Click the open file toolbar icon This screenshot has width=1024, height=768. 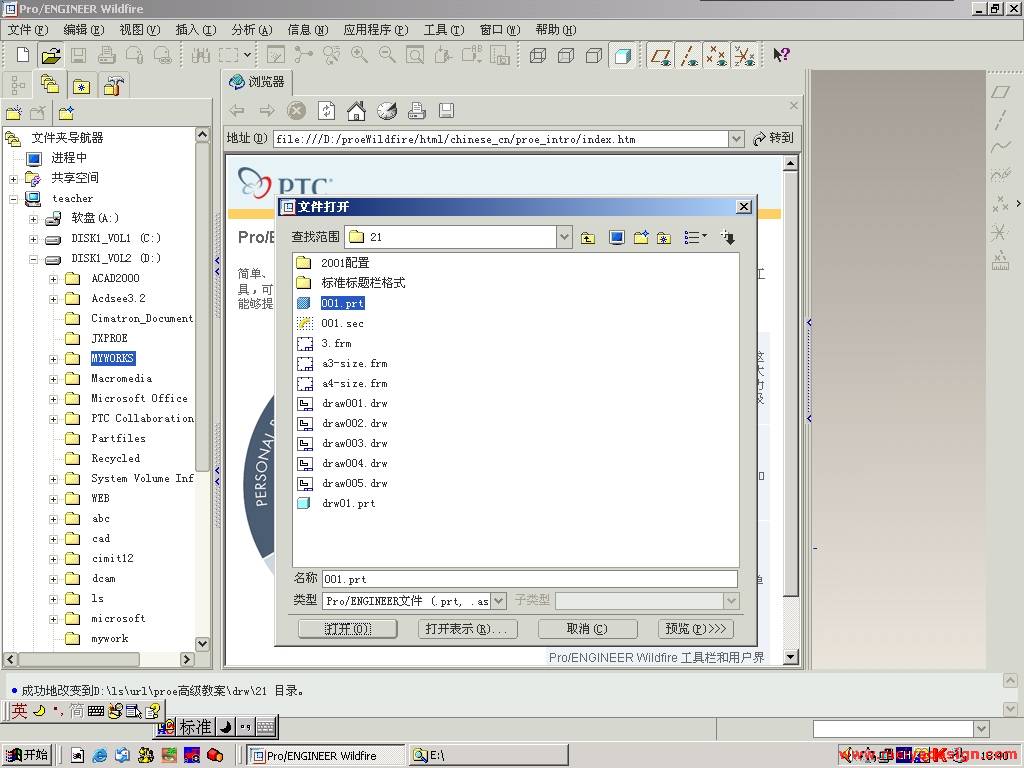tap(50, 55)
